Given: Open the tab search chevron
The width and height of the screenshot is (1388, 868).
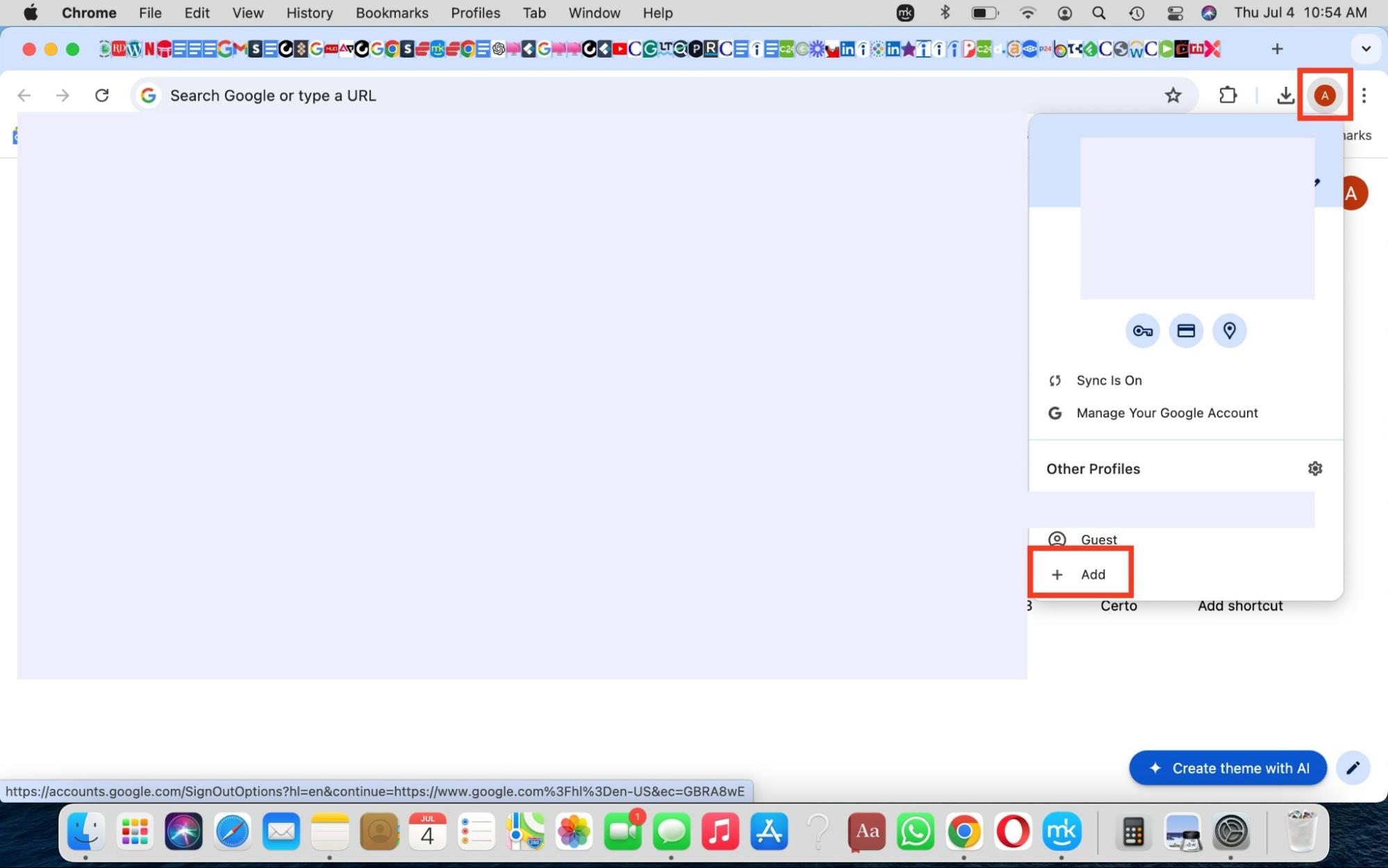Looking at the screenshot, I should click(1365, 49).
